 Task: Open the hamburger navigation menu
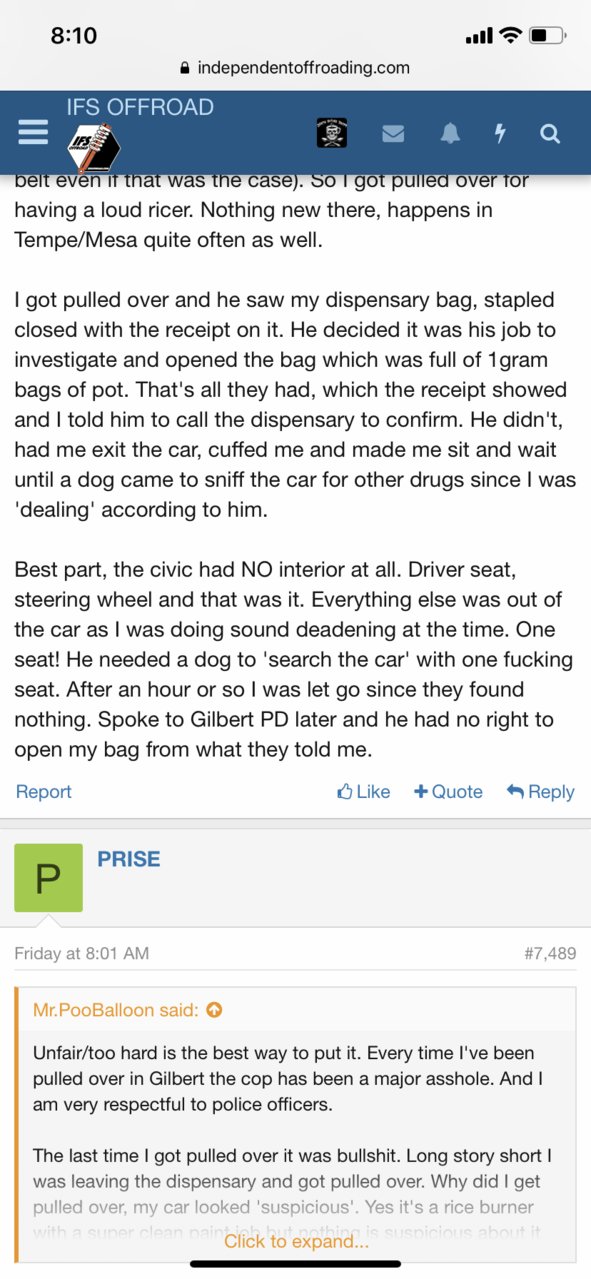33,133
